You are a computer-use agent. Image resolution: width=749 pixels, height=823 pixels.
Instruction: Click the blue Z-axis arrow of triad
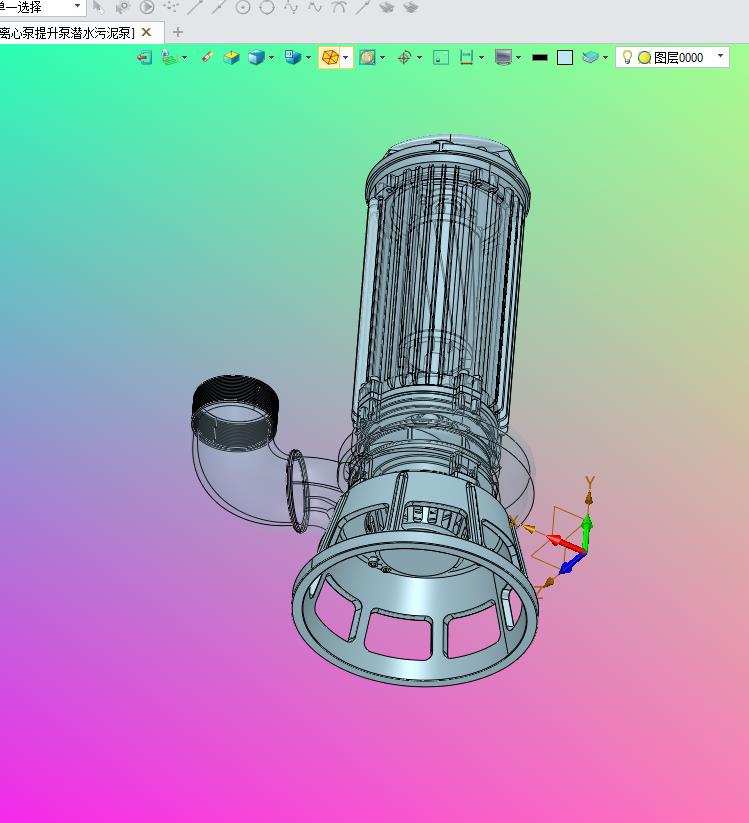[x=571, y=564]
